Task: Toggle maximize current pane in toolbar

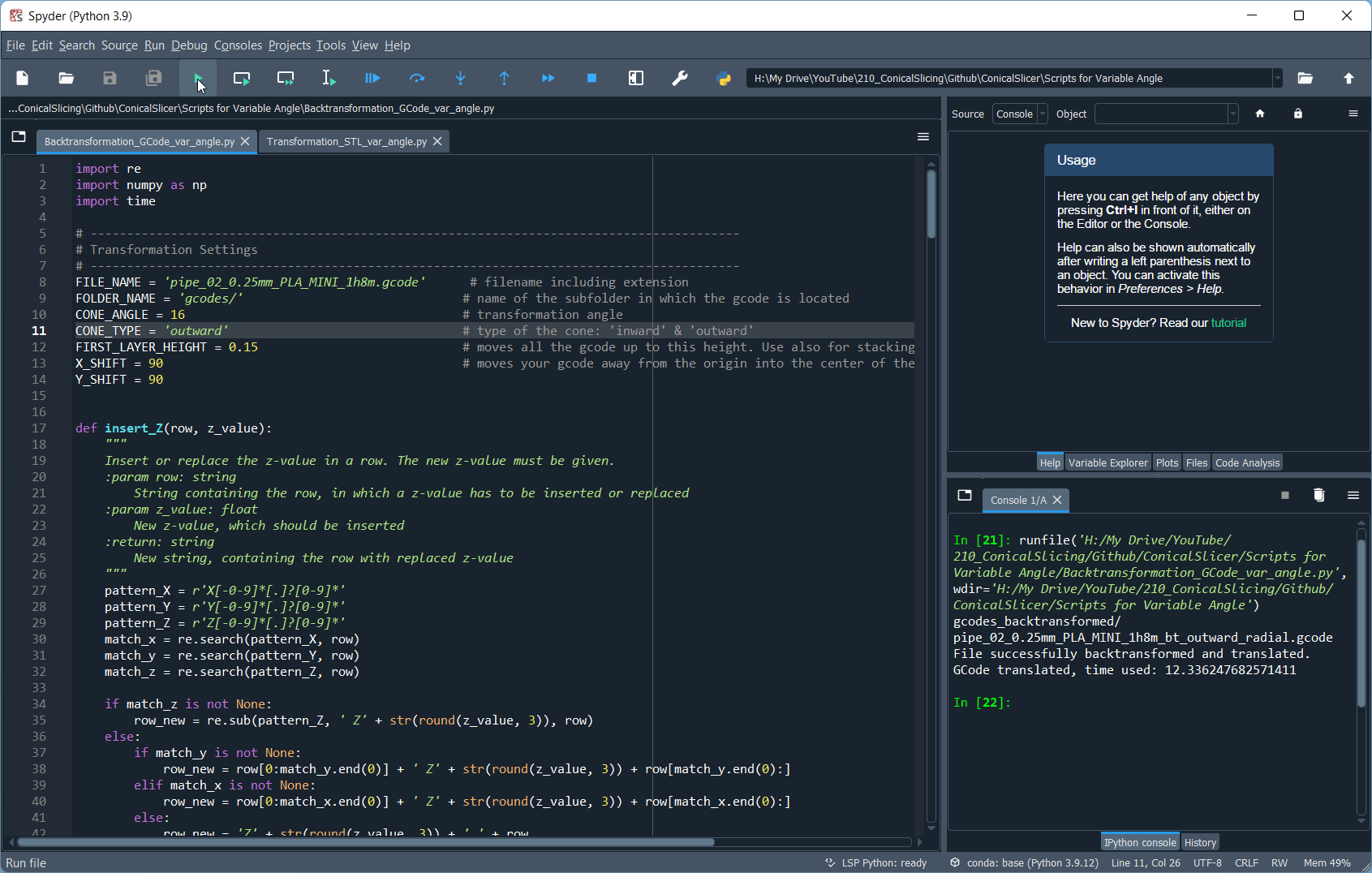Action: point(636,79)
